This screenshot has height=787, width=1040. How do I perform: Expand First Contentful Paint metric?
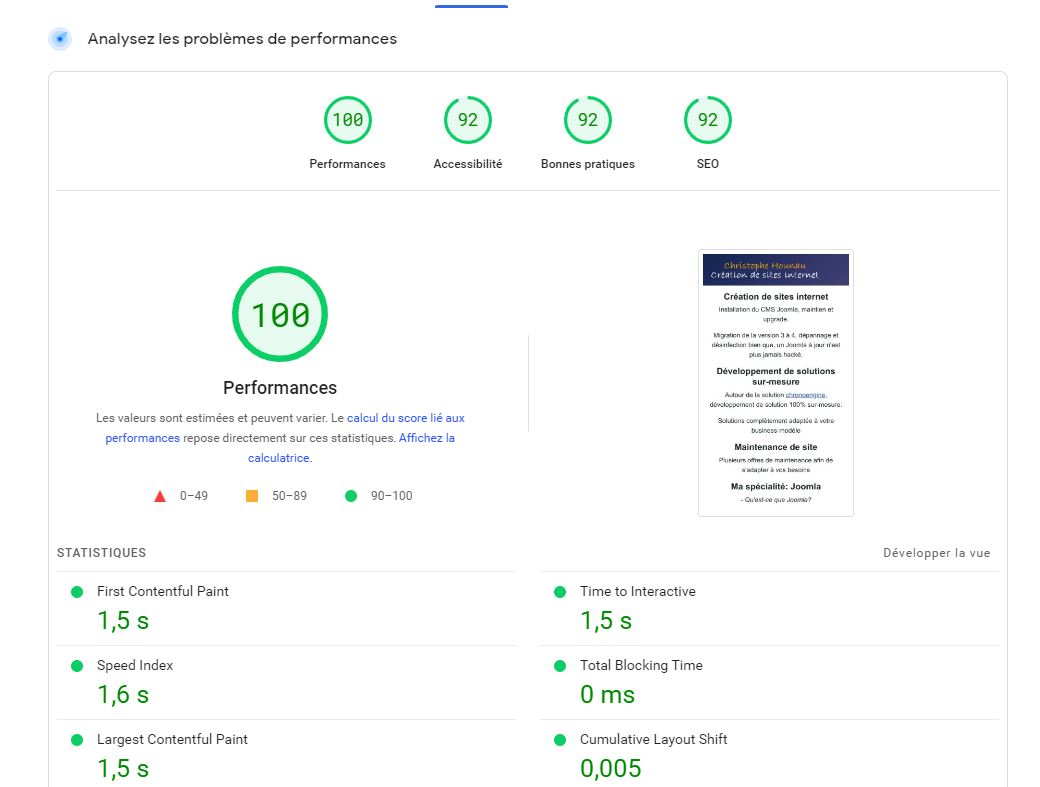pyautogui.click(x=162, y=591)
